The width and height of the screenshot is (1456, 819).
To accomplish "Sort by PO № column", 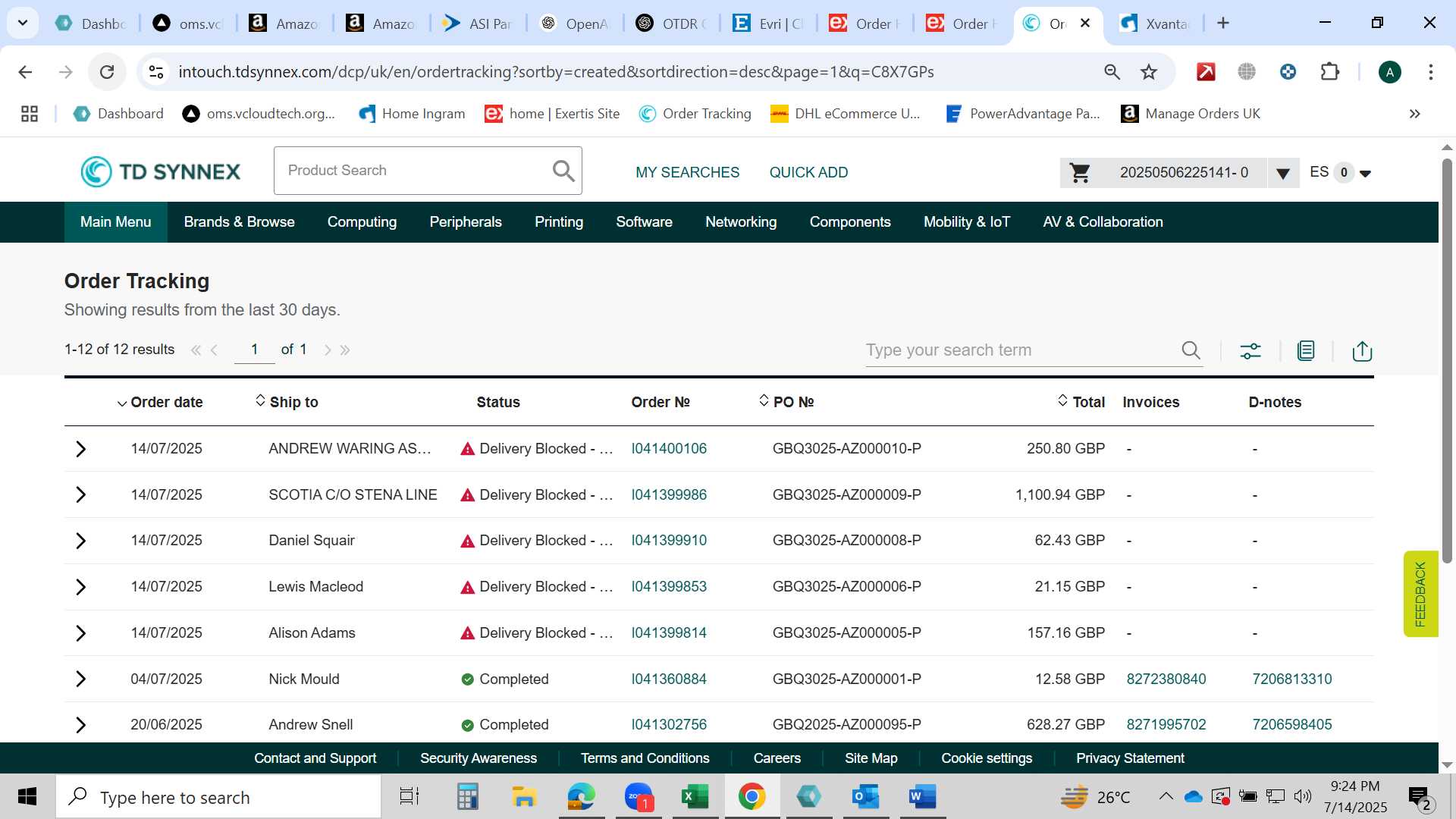I will click(786, 402).
